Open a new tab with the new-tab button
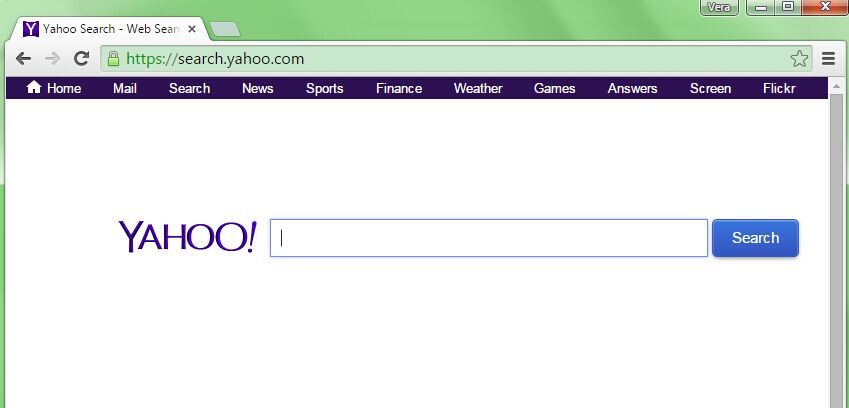The image size is (849, 408). coord(225,29)
